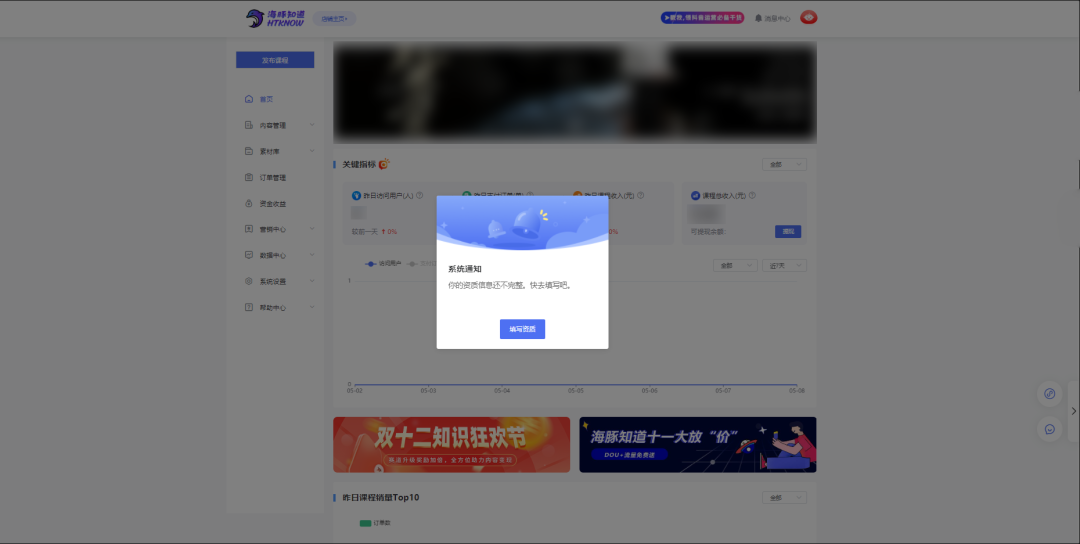Click the 帮助中心 question icon

[x=249, y=307]
